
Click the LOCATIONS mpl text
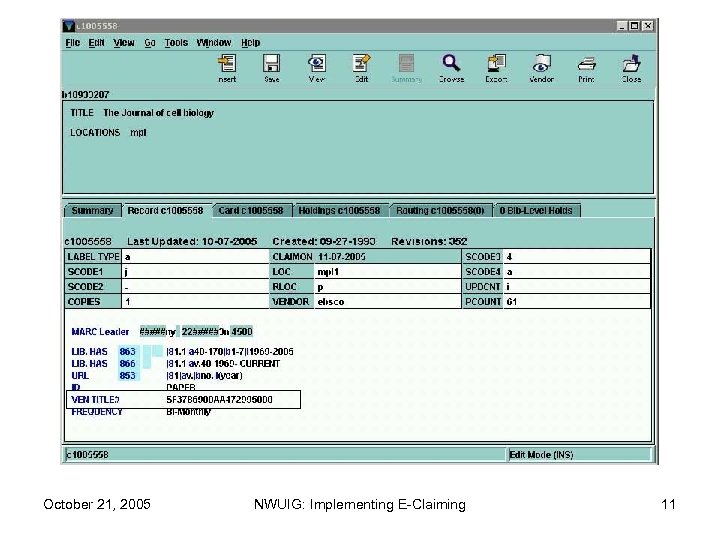tap(108, 133)
